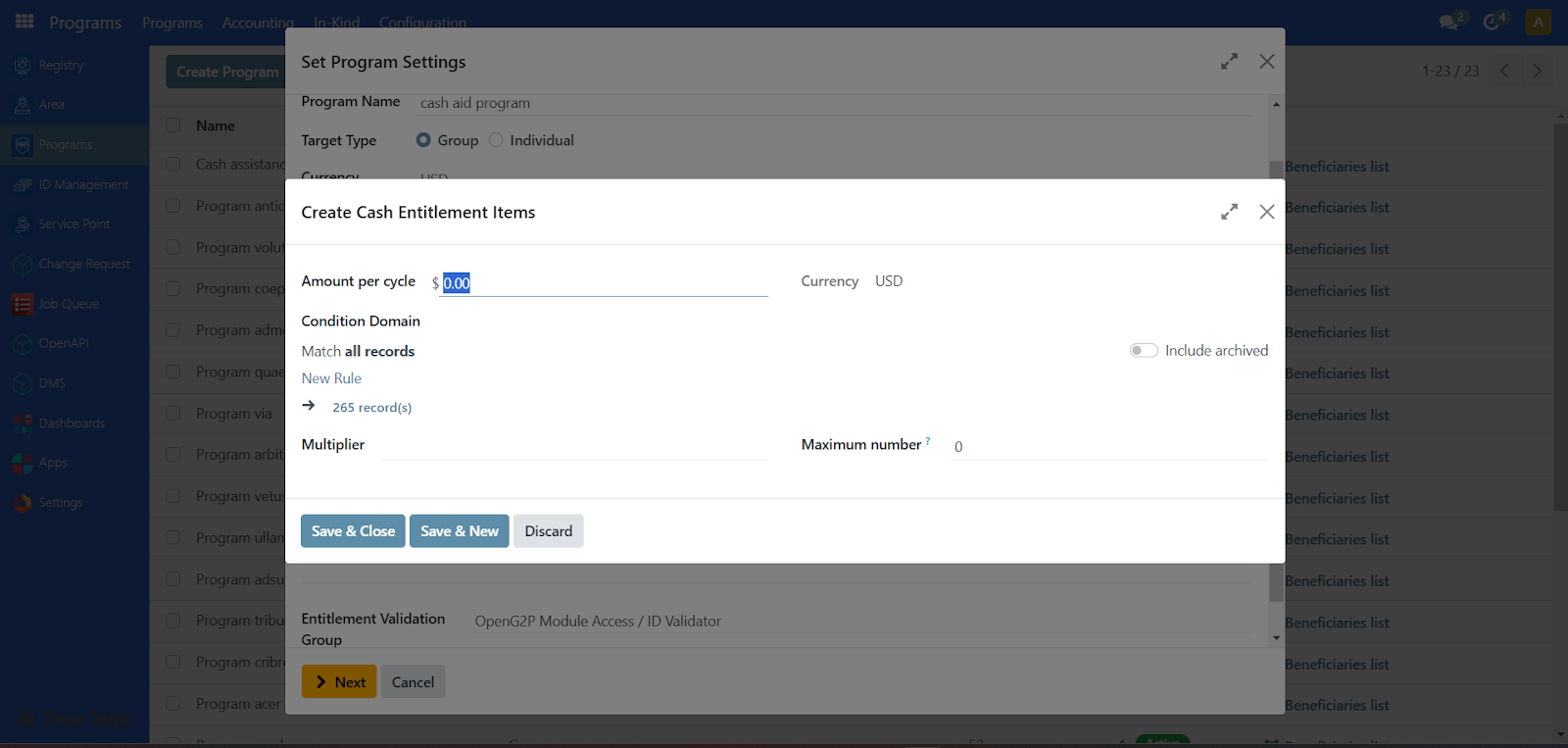The width and height of the screenshot is (1568, 748).
Task: Open the user avatar menu
Action: coord(1539,22)
